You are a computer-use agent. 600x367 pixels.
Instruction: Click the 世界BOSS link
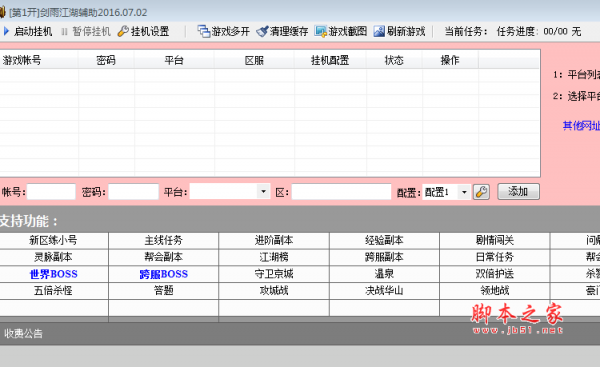tap(54, 274)
